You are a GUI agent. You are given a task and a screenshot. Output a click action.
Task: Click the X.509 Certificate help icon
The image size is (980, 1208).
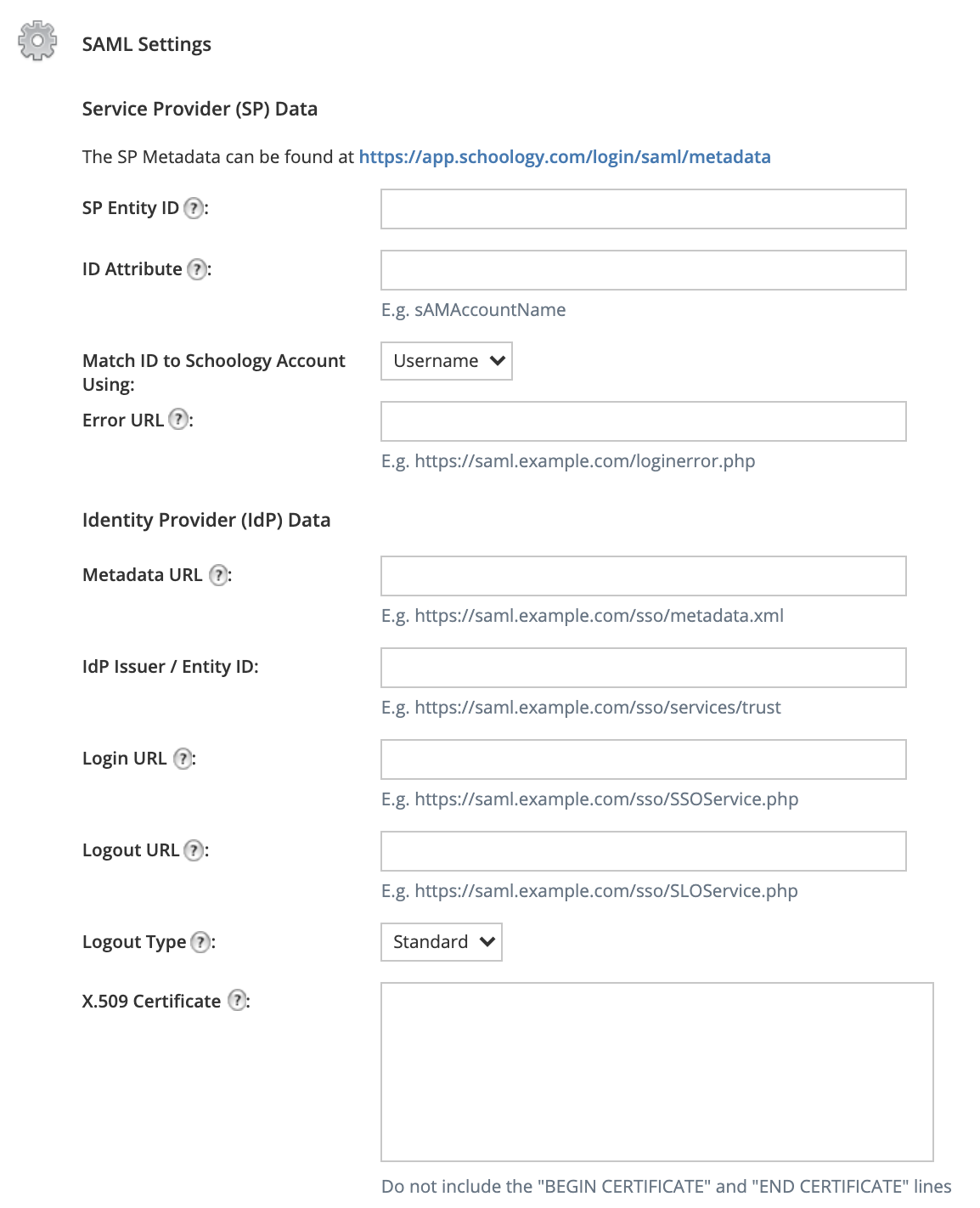click(238, 1001)
